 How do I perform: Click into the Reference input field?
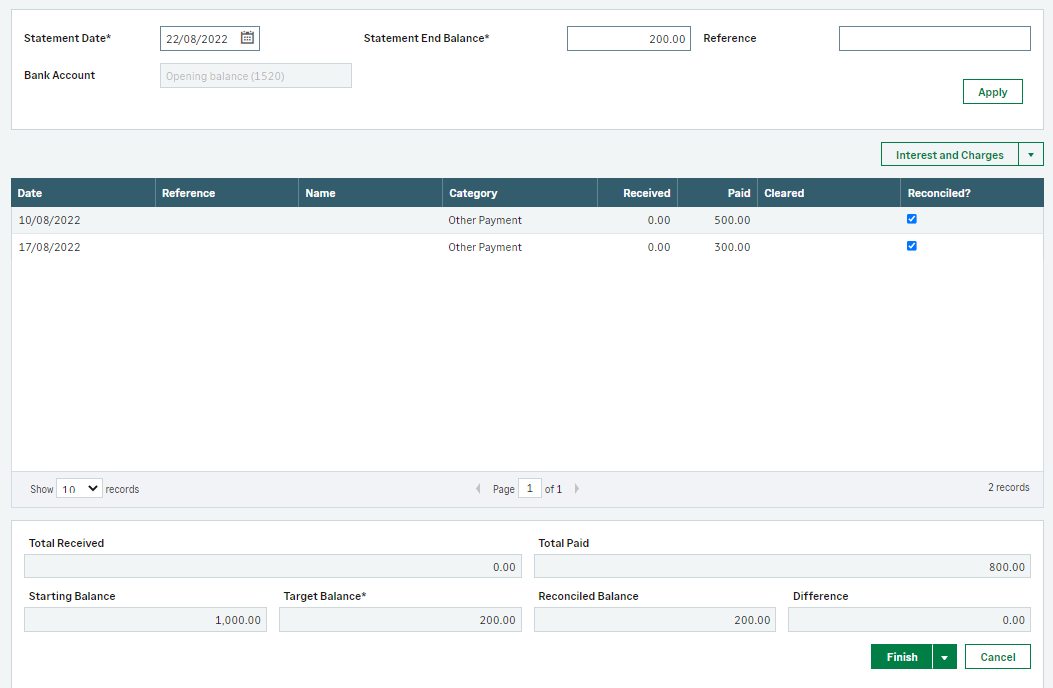pyautogui.click(x=934, y=39)
